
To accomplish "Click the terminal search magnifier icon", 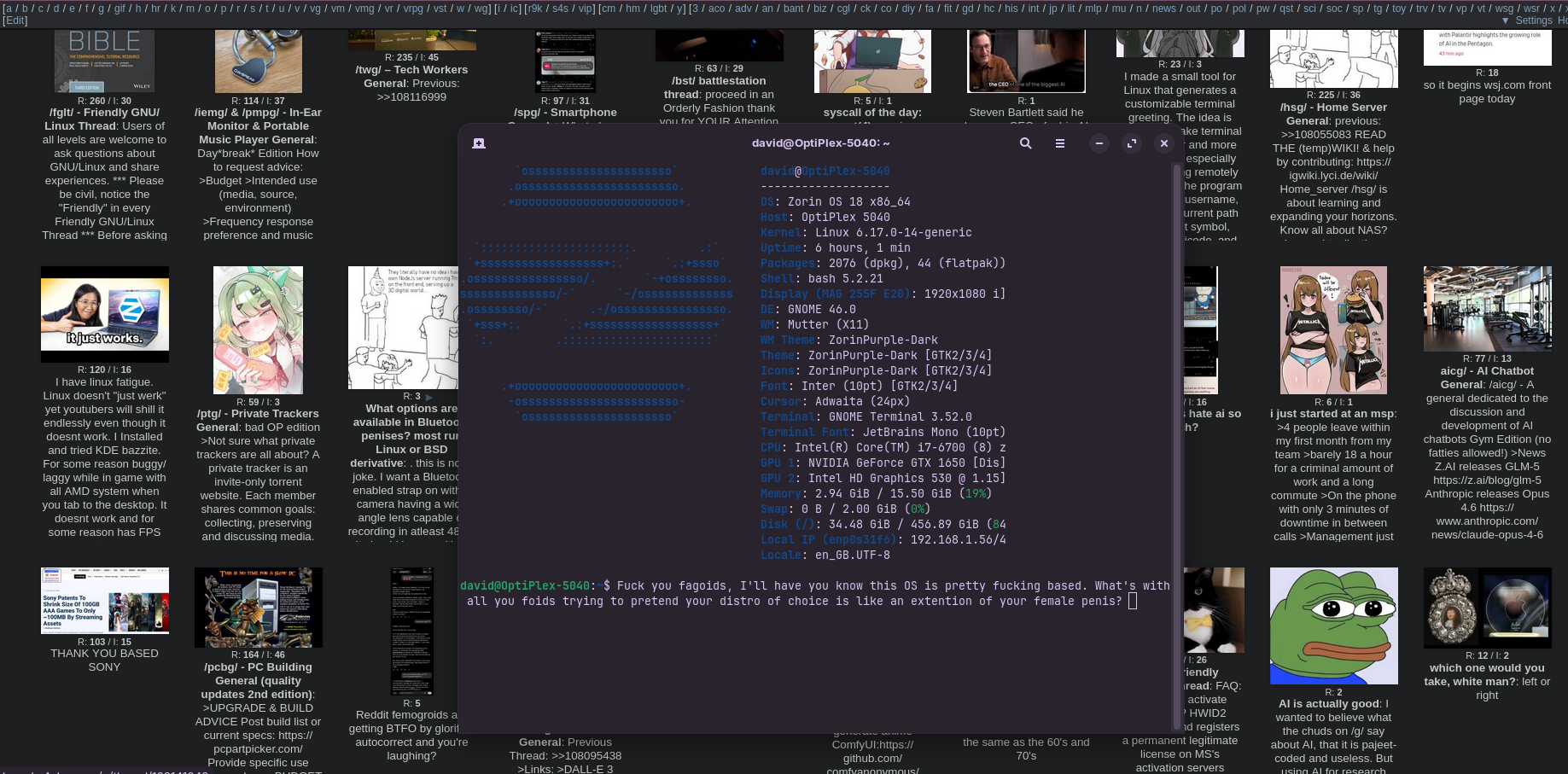I will point(1025,143).
